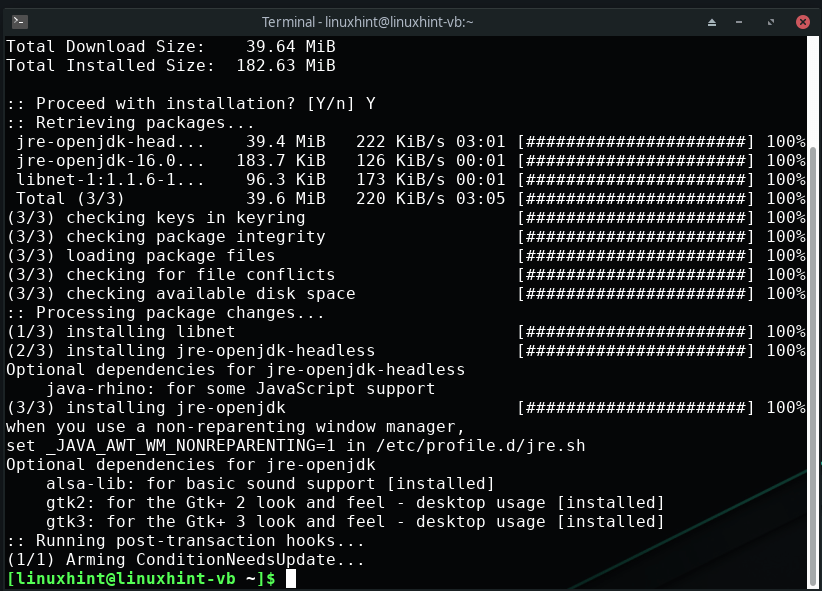
Task: Click the terminal emblem icon in the title bar
Action: pos(20,21)
